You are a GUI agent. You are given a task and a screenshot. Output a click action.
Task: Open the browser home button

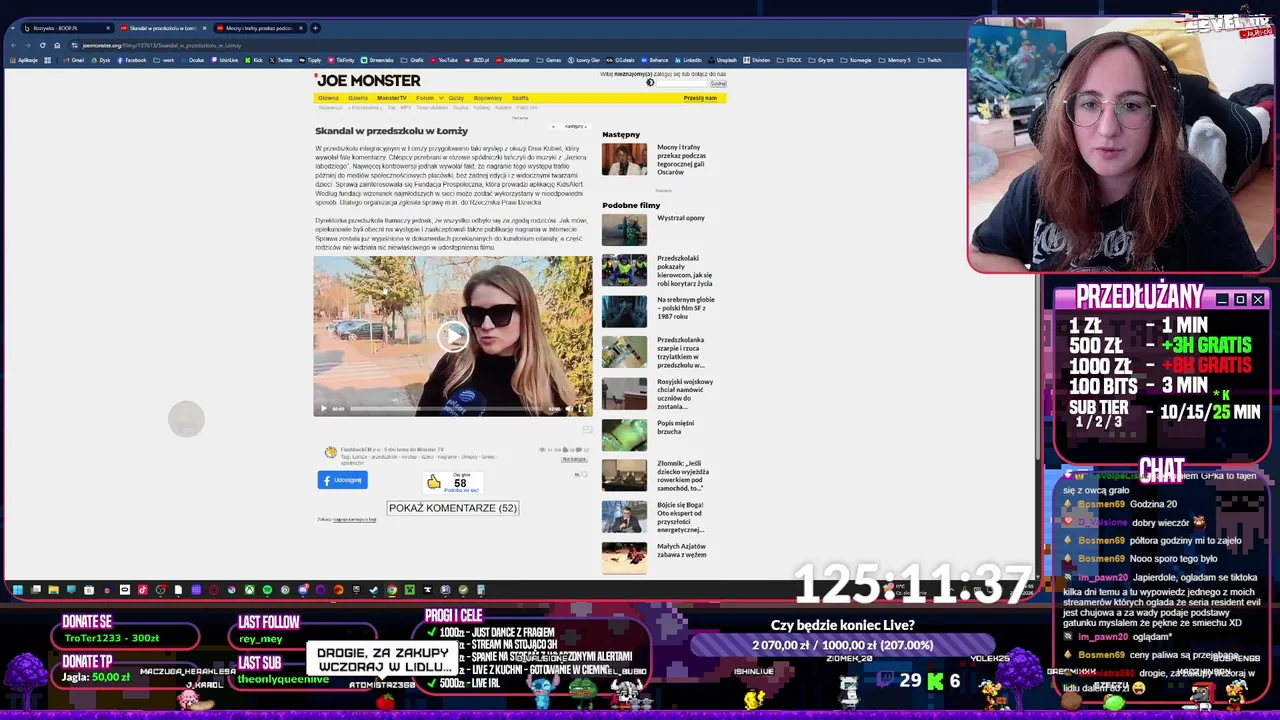[57, 45]
